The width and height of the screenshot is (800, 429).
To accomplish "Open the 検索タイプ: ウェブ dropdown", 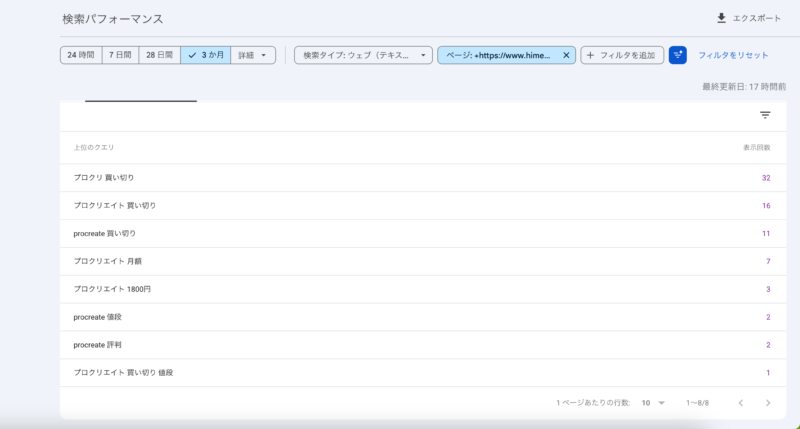I will point(363,55).
